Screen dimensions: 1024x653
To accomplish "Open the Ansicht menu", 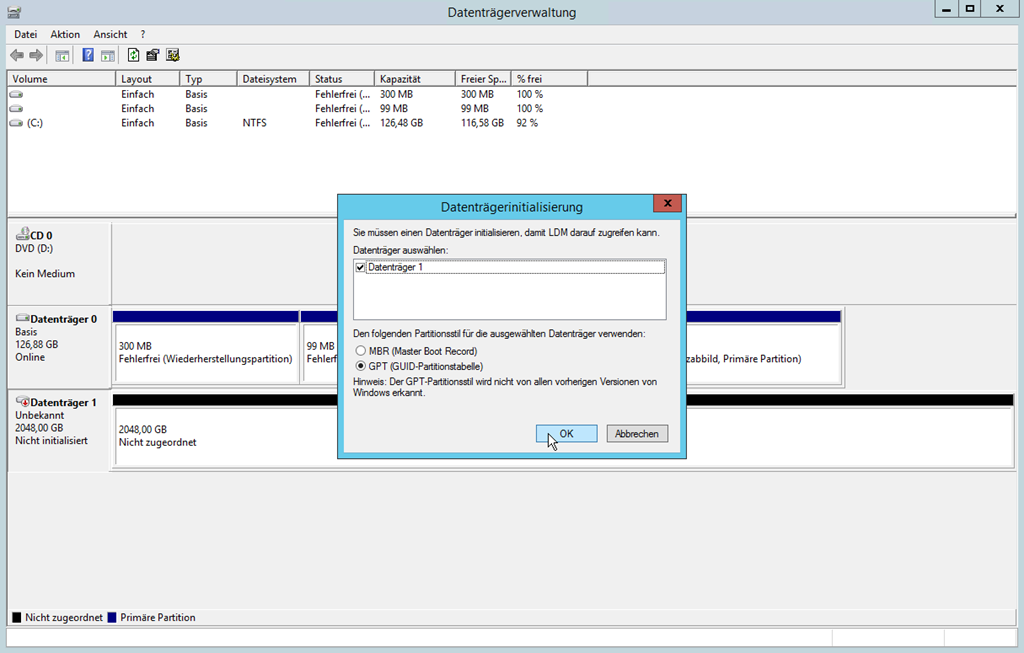I will [110, 34].
